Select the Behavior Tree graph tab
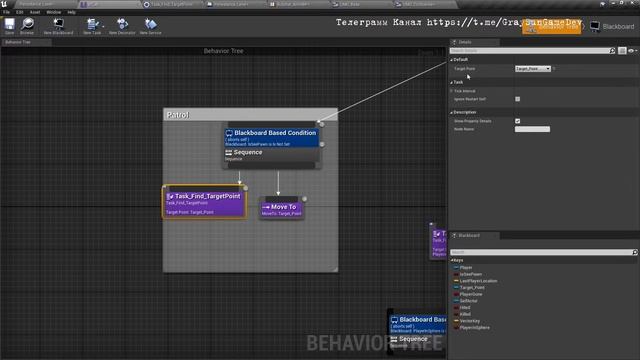The height and width of the screenshot is (360, 640). (26, 42)
